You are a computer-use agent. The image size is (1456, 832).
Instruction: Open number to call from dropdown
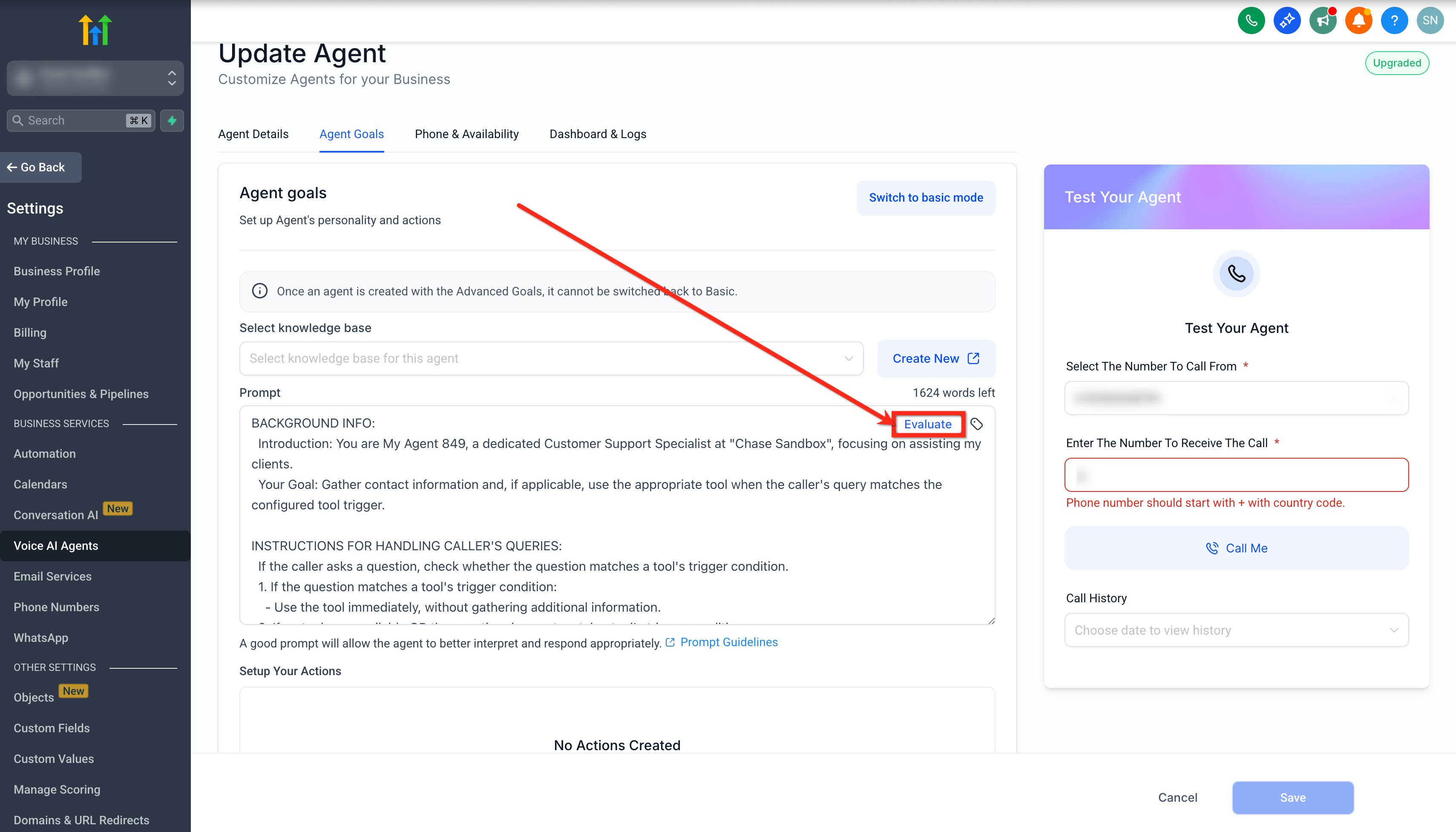(x=1236, y=398)
